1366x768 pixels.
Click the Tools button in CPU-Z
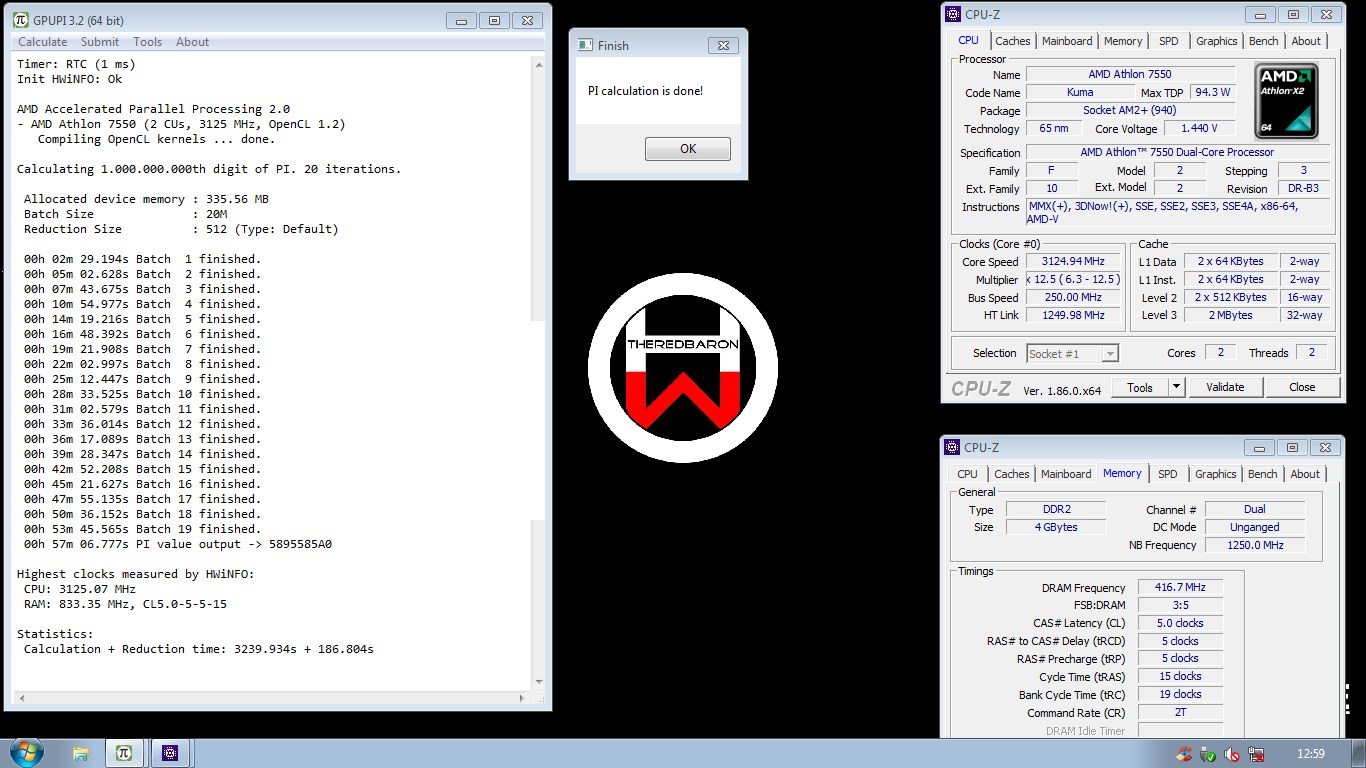click(1140, 387)
